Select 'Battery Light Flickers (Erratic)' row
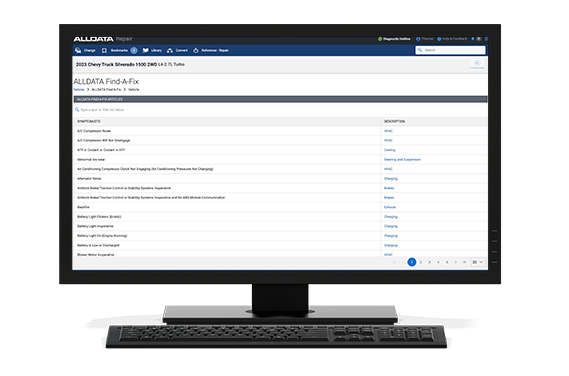The width and height of the screenshot is (569, 376). (280, 217)
